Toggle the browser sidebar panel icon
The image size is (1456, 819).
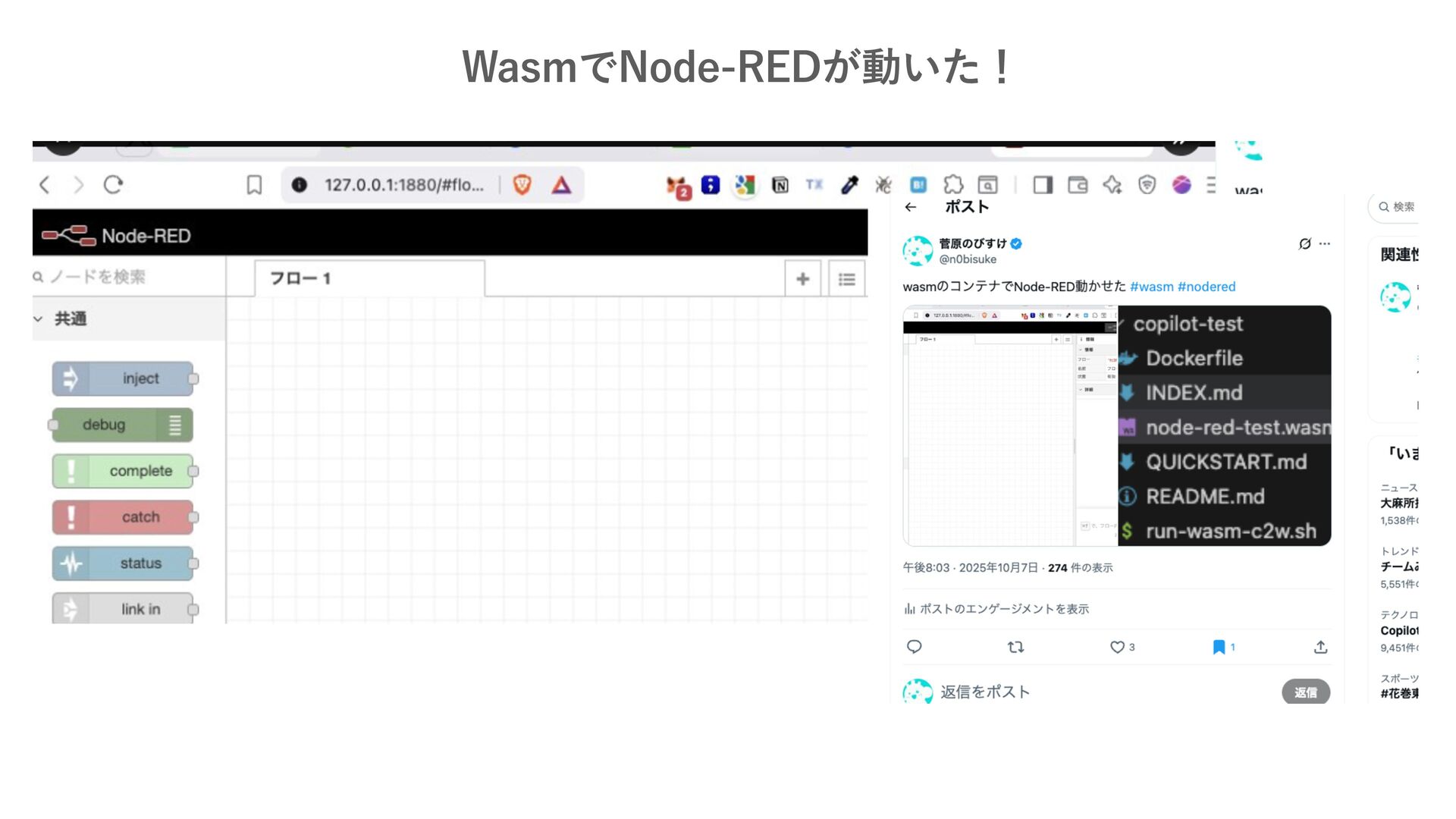pyautogui.click(x=1043, y=184)
